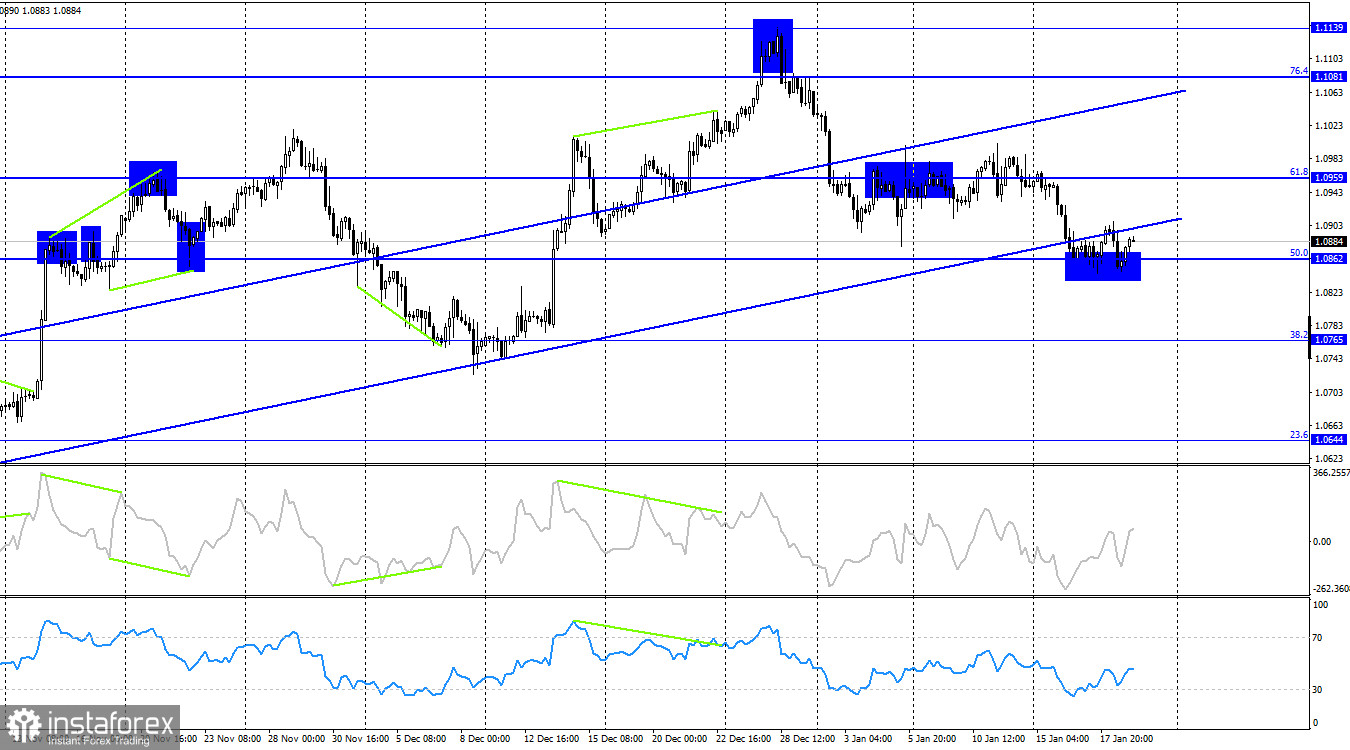Click the 100 level on RSI scale
Image resolution: width=1350 pixels, height=750 pixels.
1321,605
